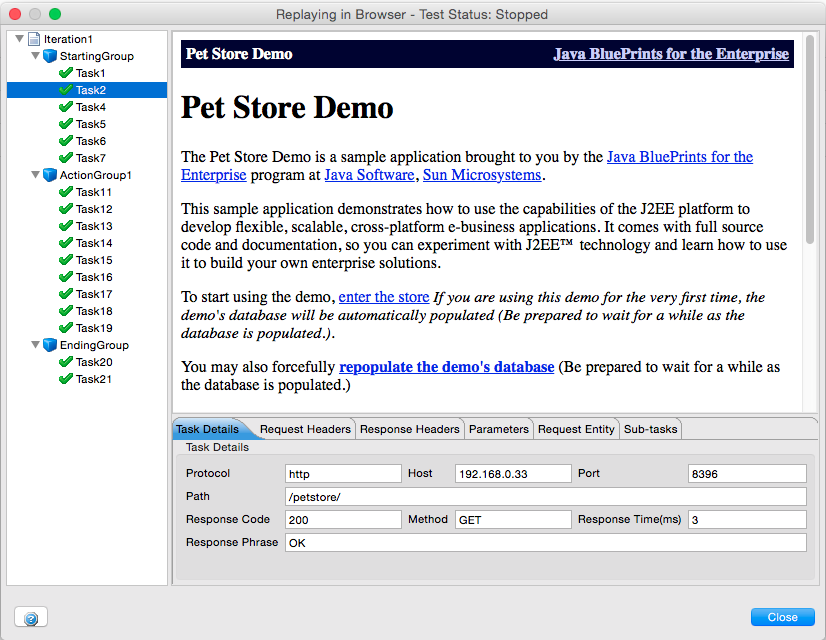Screen dimensions: 826x640
Task: Click the green checkmark beside Task17
Action: [66, 293]
